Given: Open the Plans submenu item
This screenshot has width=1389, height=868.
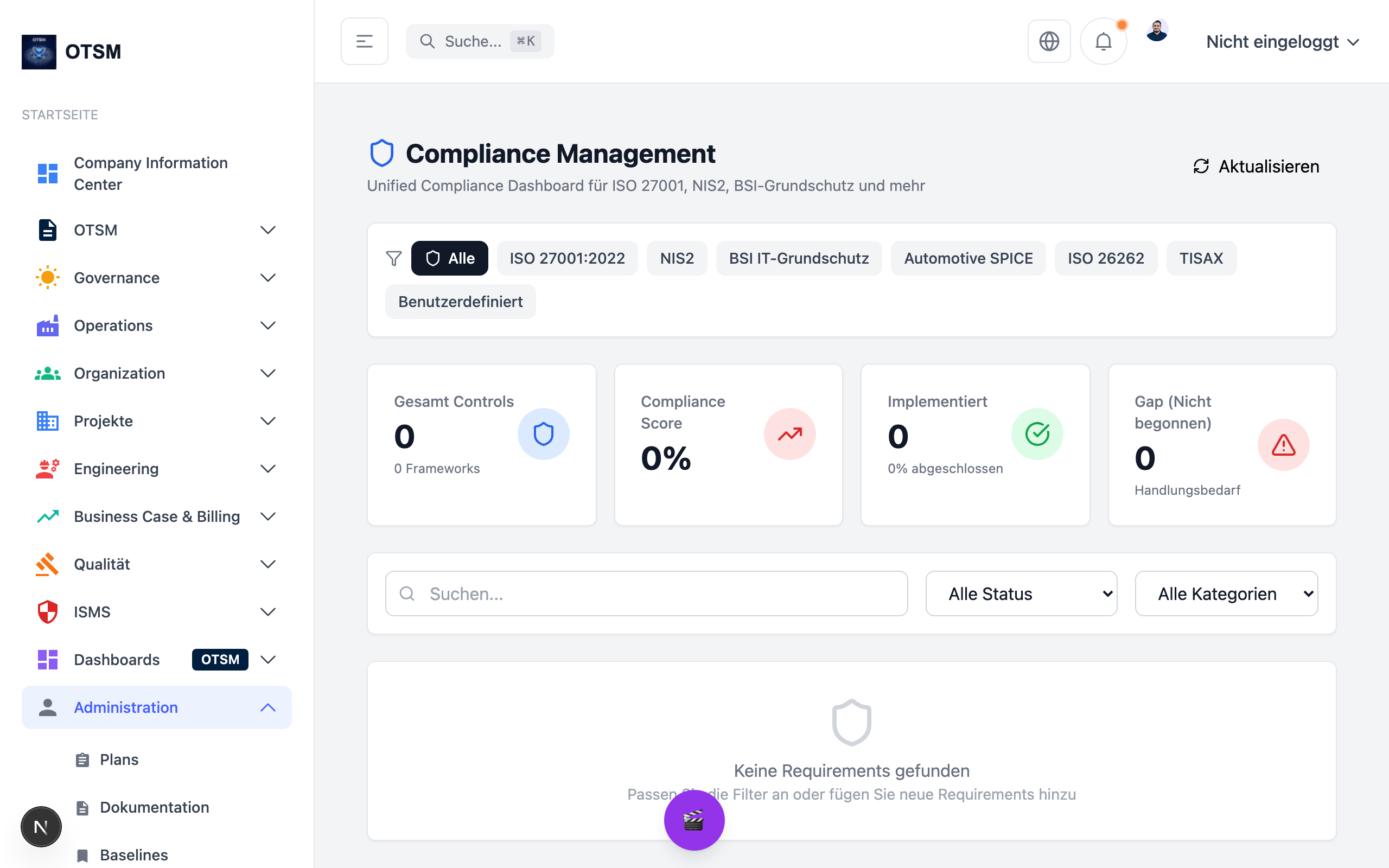Looking at the screenshot, I should tap(119, 759).
